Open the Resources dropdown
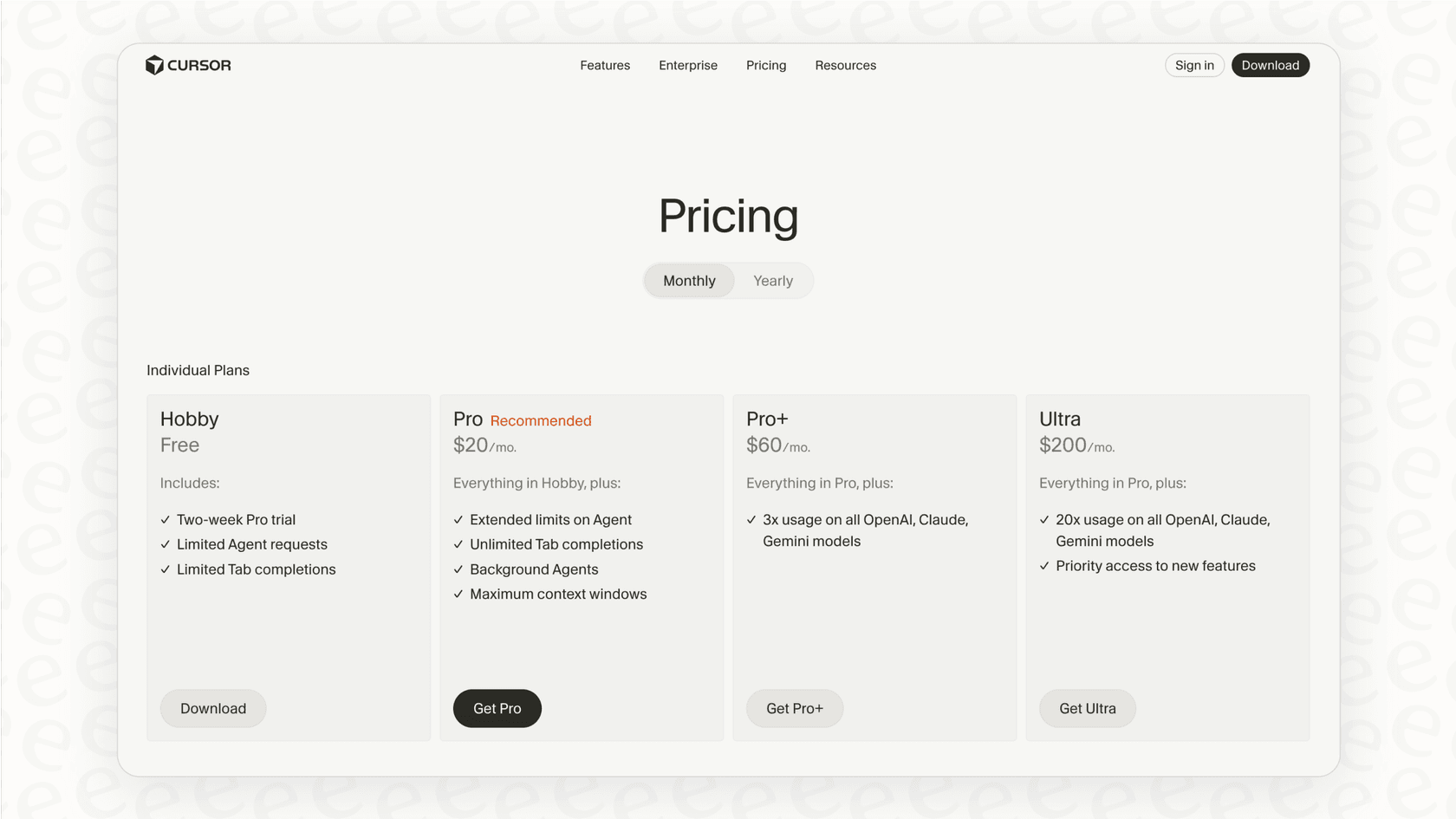Image resolution: width=1456 pixels, height=819 pixels. pos(845,65)
